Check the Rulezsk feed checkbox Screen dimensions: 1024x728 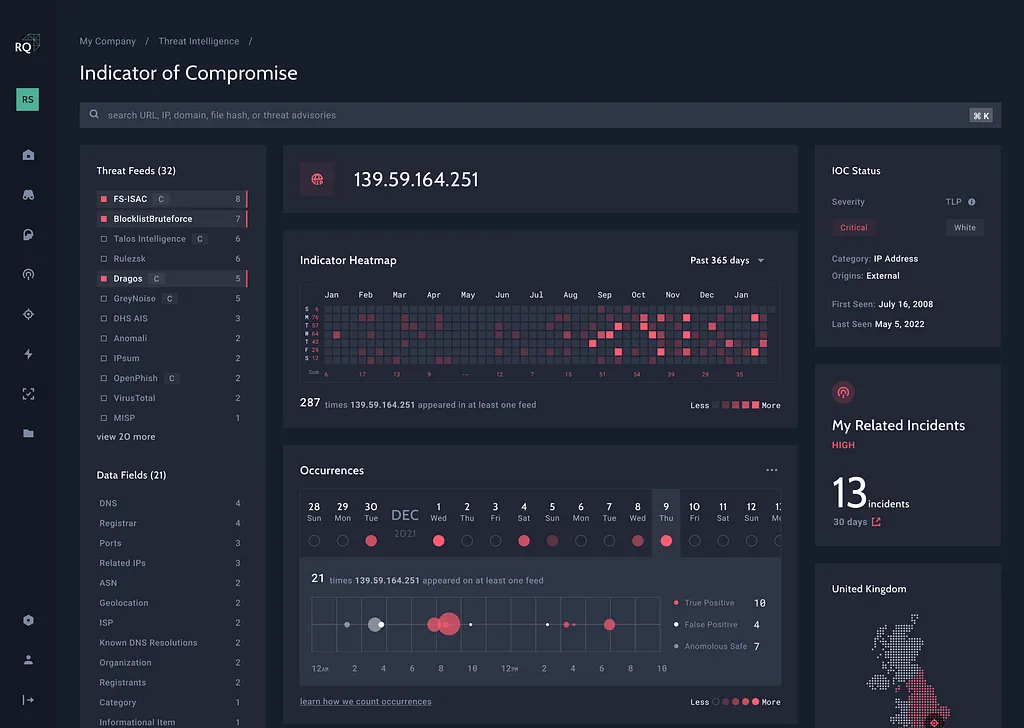[104, 259]
